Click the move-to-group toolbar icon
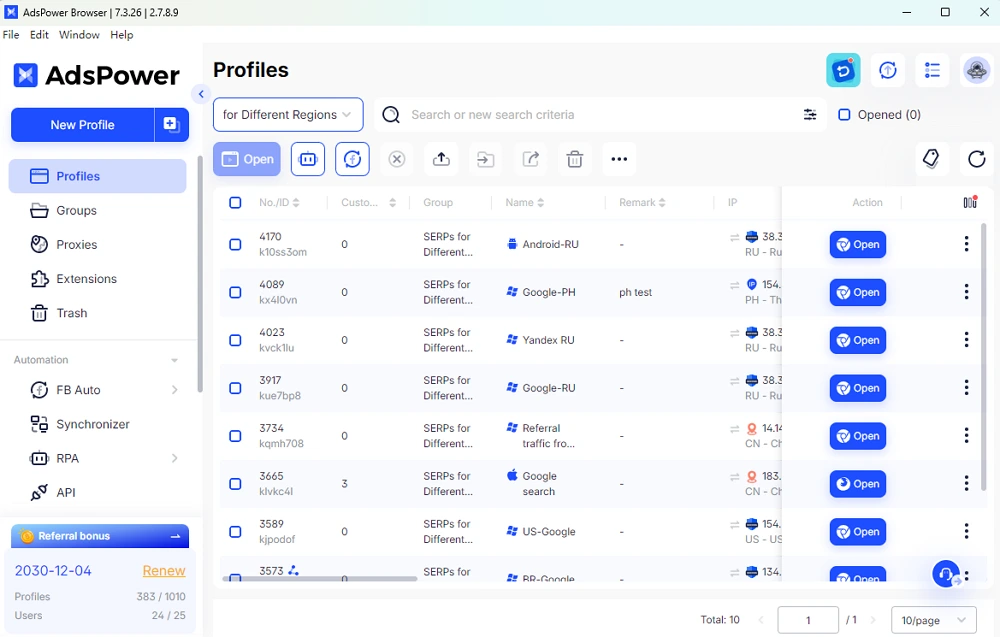Viewport: 1000px width, 637px height. point(485,159)
